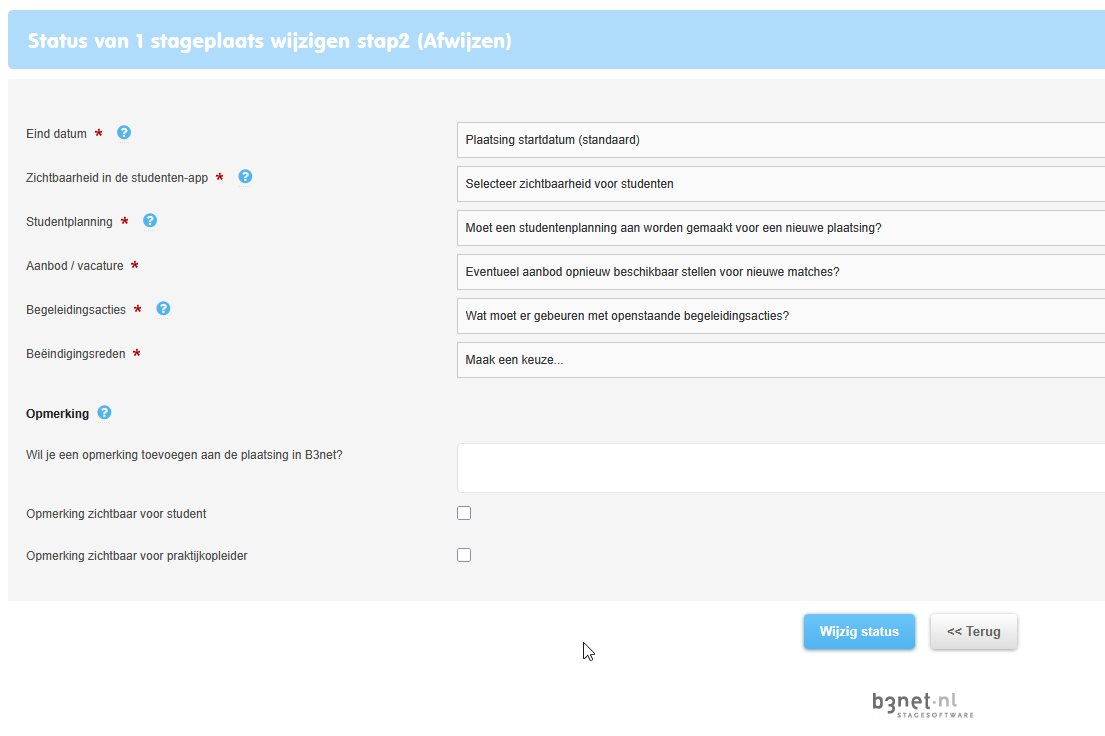Open the Opmerking help icon
The width and height of the screenshot is (1105, 736).
[x=104, y=412]
